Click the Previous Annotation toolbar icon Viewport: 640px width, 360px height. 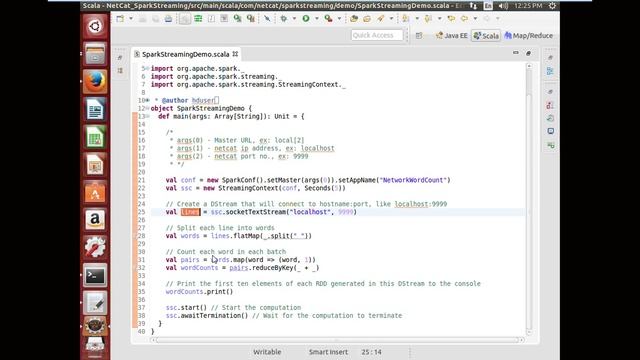pos(428,18)
